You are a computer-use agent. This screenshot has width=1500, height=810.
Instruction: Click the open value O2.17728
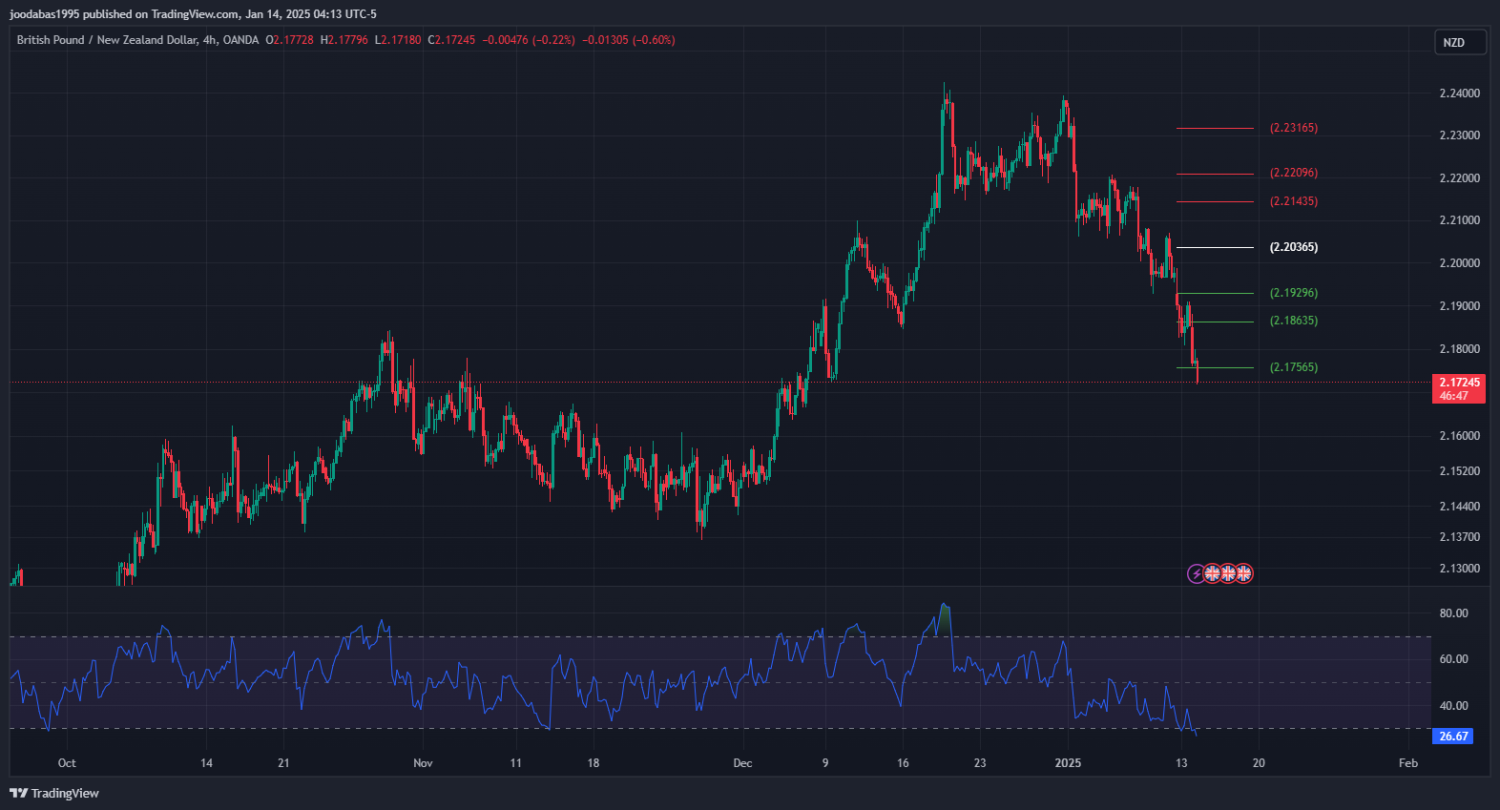(288, 40)
